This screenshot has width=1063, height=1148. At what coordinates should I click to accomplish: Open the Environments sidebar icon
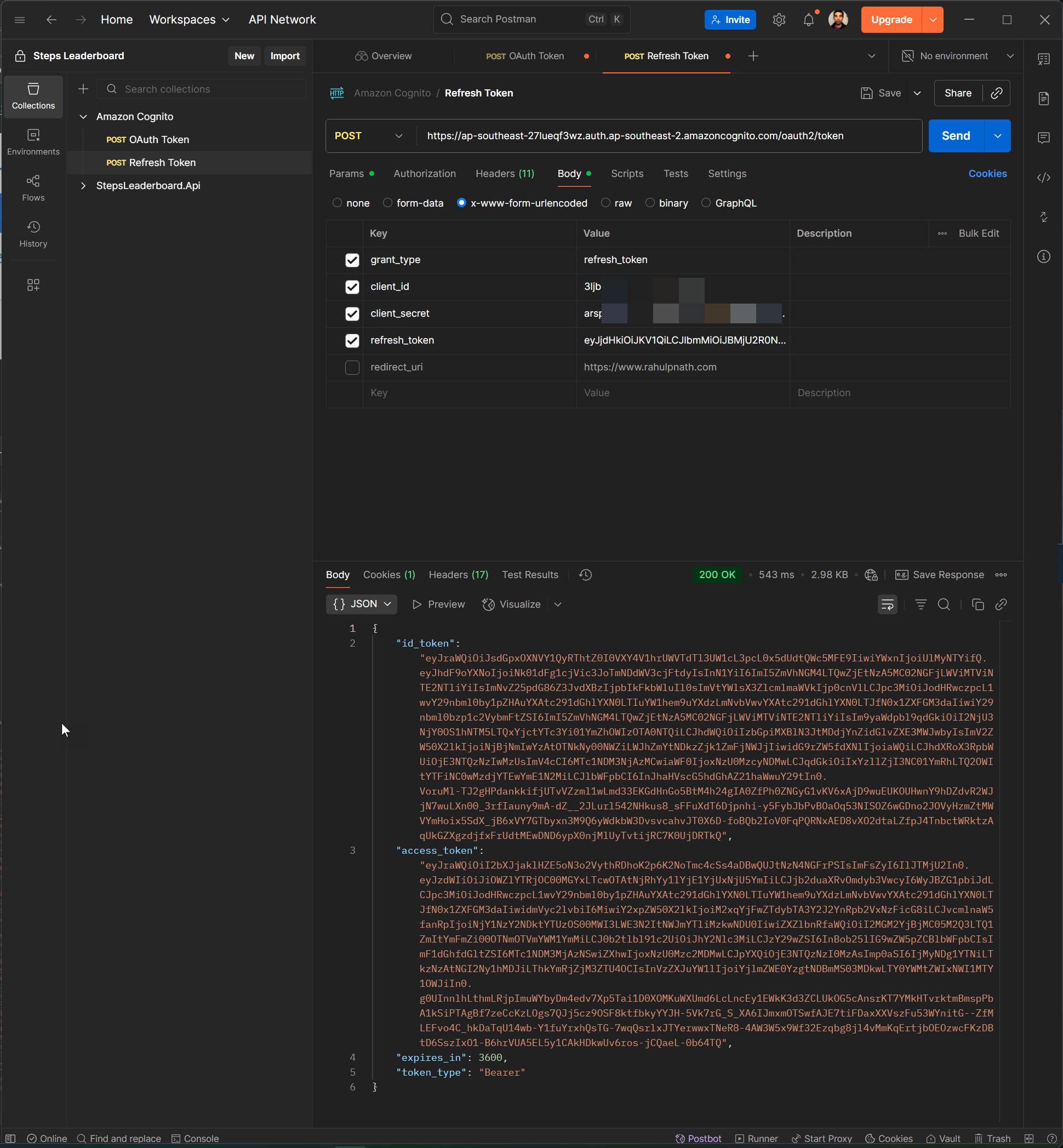(33, 141)
